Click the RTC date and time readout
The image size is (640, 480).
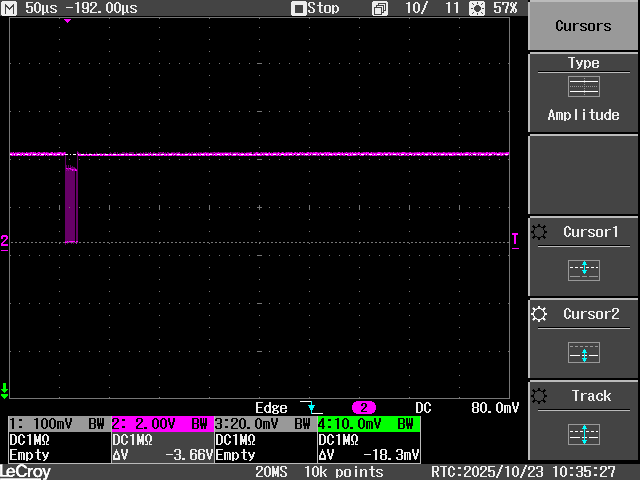coord(523,472)
